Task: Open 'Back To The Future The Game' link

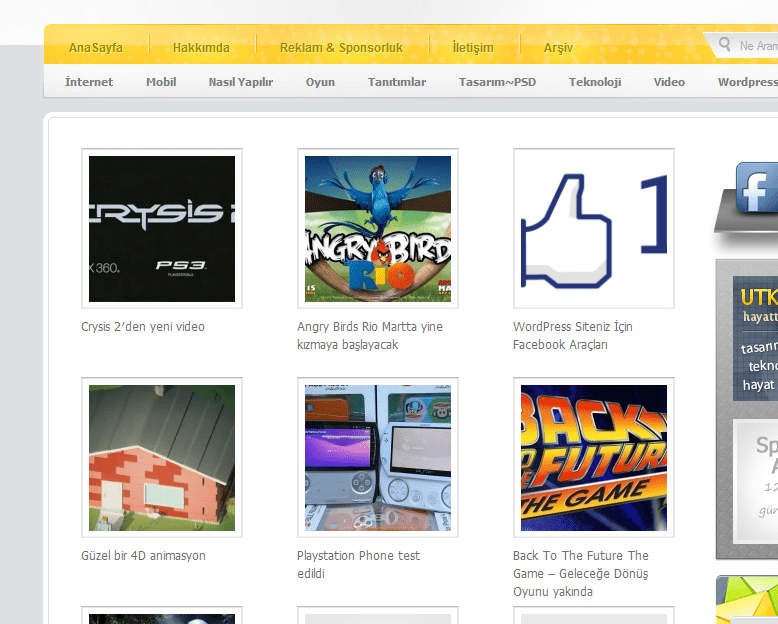Action: 581,573
